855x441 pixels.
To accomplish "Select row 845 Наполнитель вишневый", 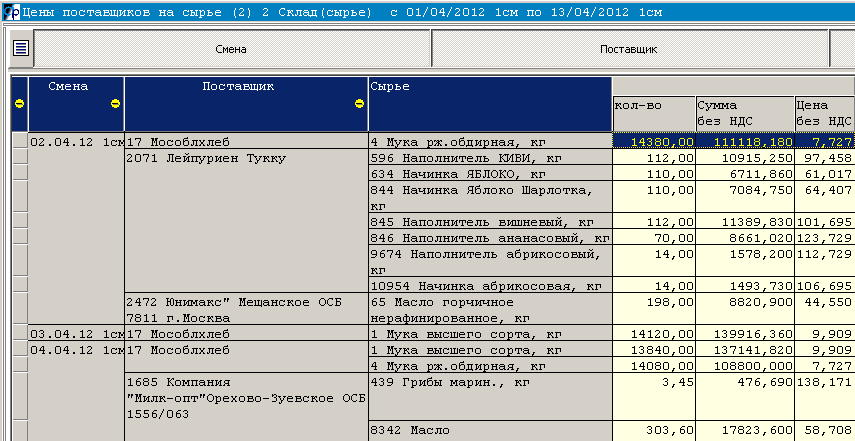I will pyautogui.click(x=490, y=221).
